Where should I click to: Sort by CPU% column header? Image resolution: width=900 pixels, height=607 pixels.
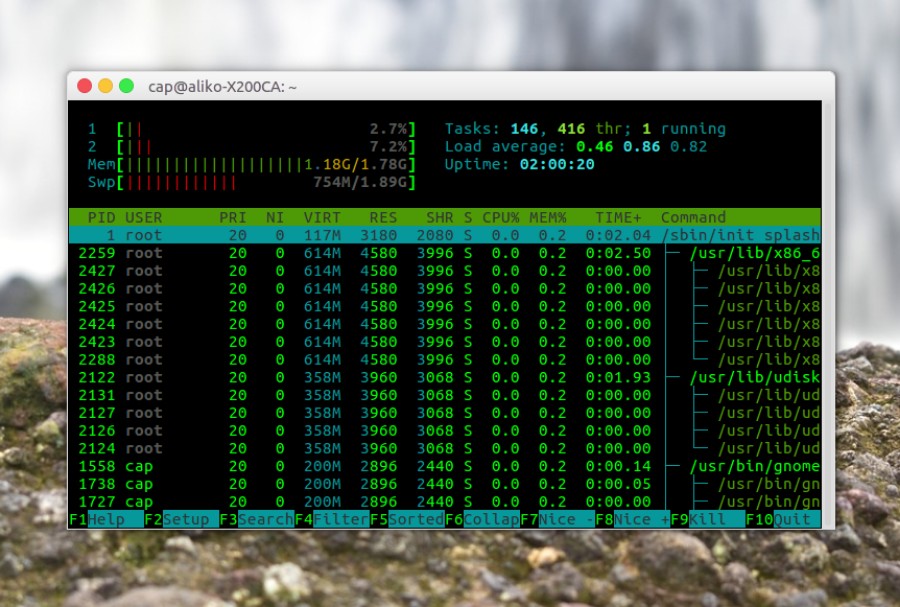click(x=501, y=217)
